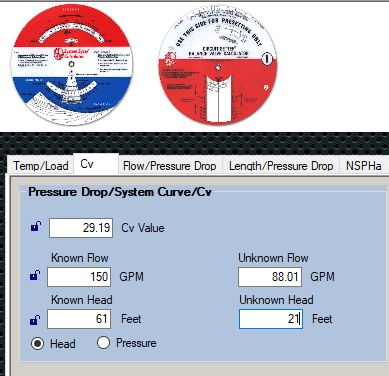Click the Cv Value field showing 29.19
This screenshot has width=389, height=376.
pyautogui.click(x=81, y=228)
